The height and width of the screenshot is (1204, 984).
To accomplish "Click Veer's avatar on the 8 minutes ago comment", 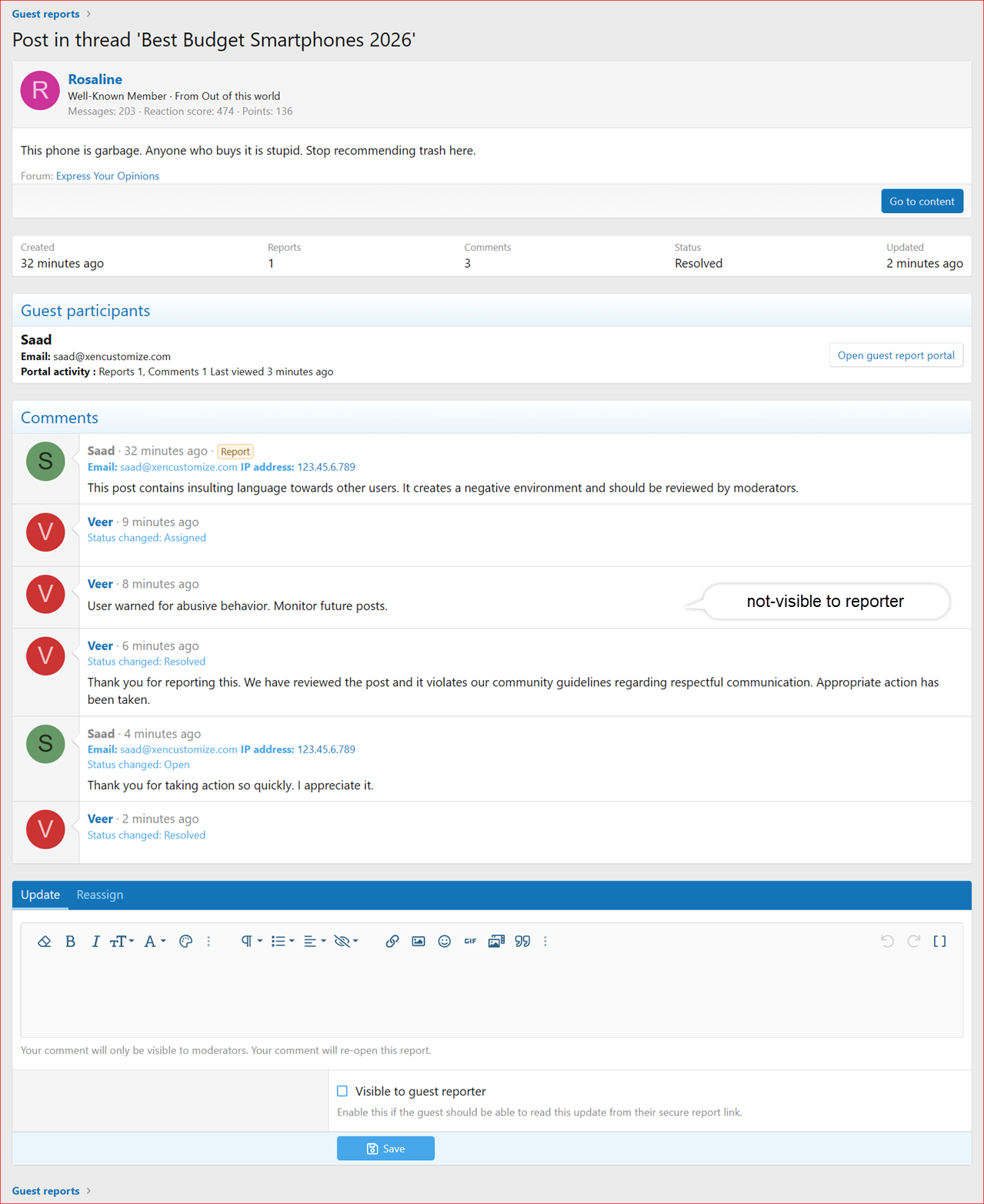I will click(x=45, y=594).
